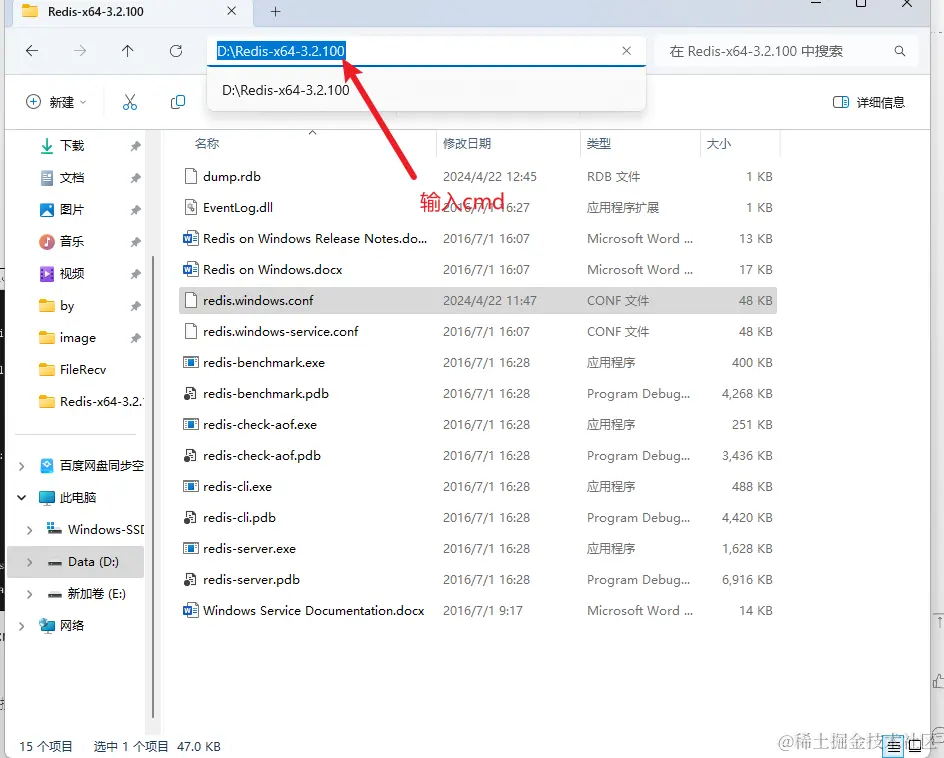Open the image folder in sidebar
The height and width of the screenshot is (758, 944).
tap(78, 338)
